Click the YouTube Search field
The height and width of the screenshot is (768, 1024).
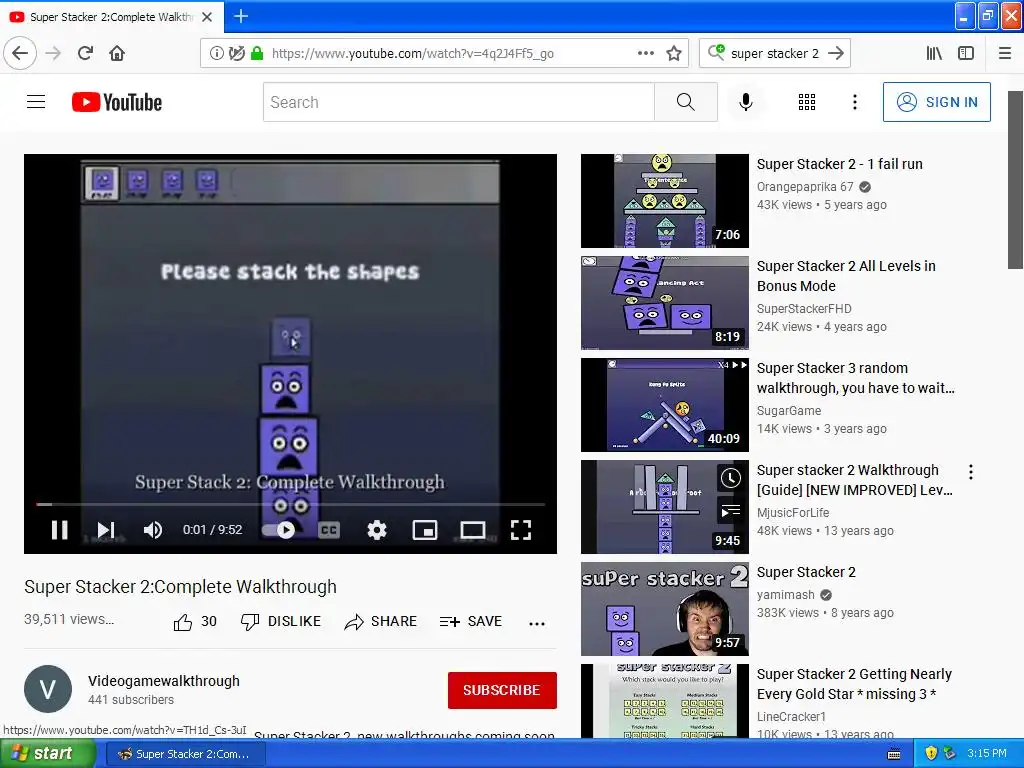458,102
